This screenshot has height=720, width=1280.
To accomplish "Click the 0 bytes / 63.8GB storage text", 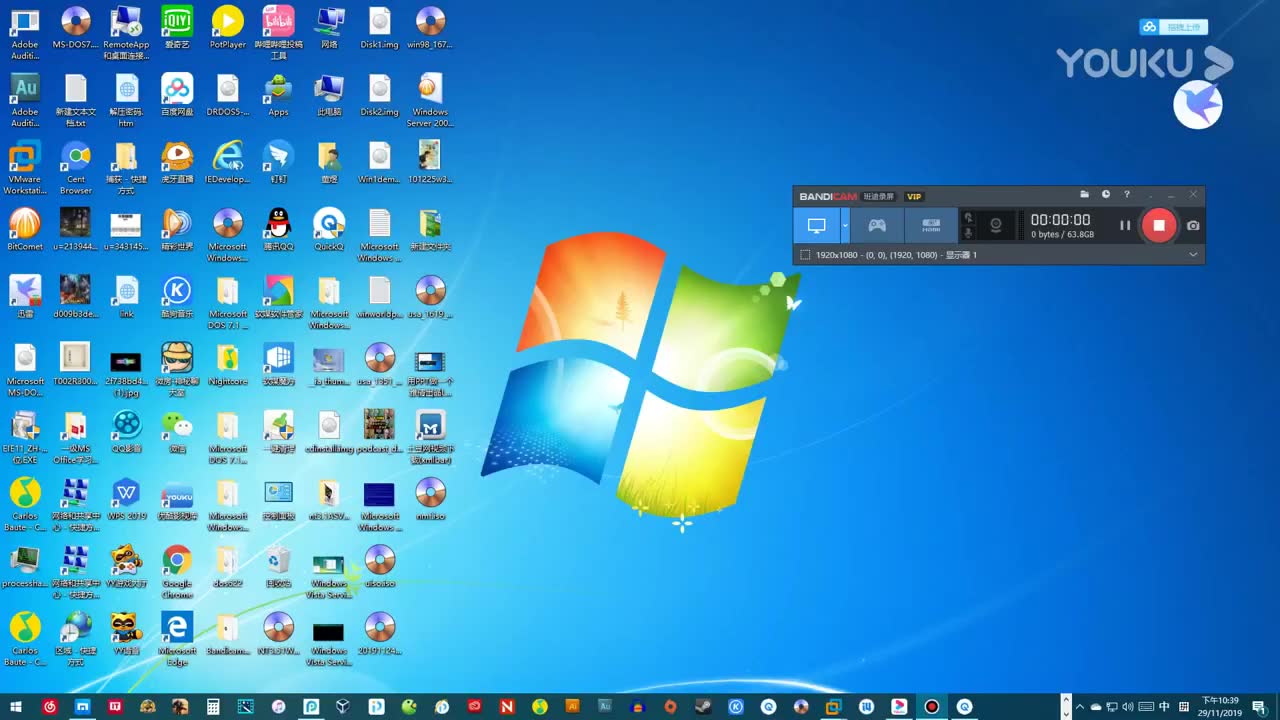I will click(x=1062, y=235).
